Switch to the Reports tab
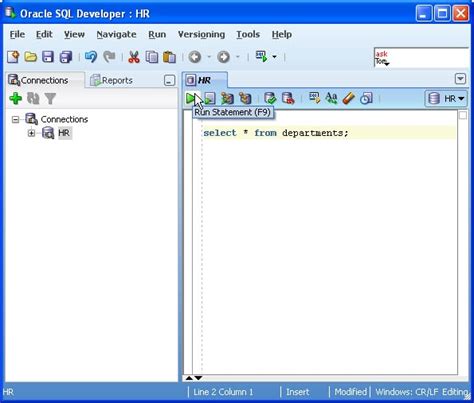 tap(112, 80)
